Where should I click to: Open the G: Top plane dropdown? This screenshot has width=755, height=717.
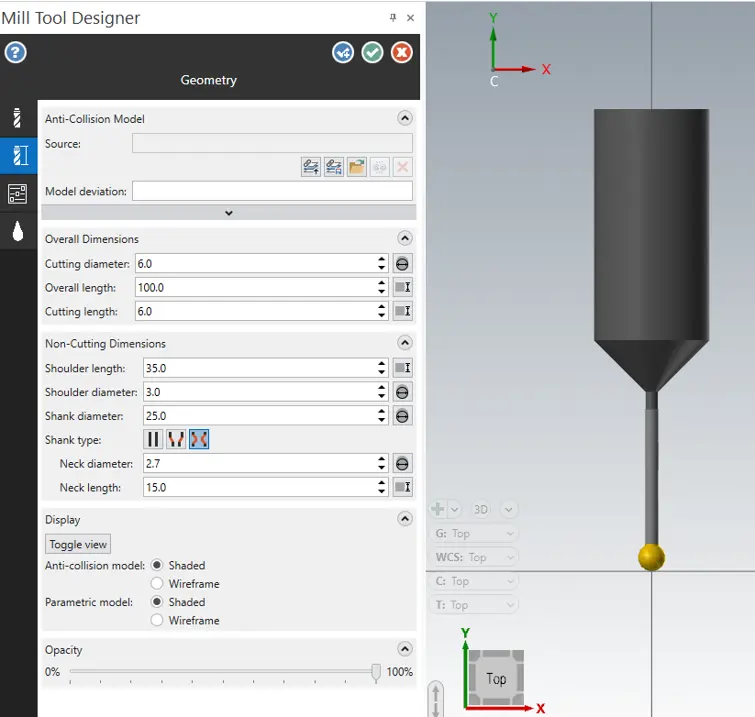click(x=474, y=534)
